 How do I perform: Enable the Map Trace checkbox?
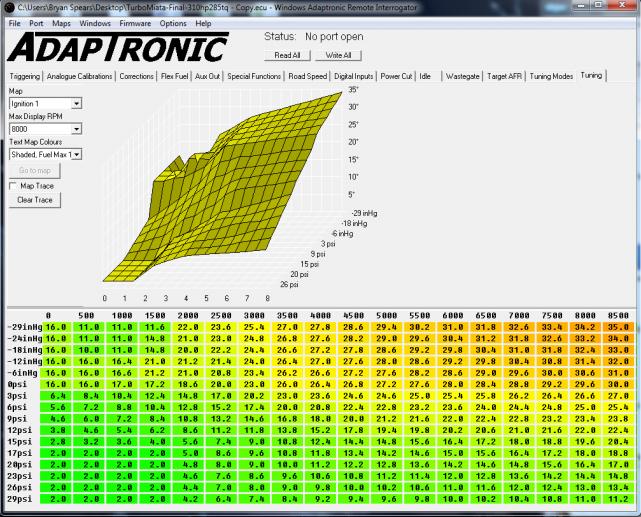(x=14, y=185)
